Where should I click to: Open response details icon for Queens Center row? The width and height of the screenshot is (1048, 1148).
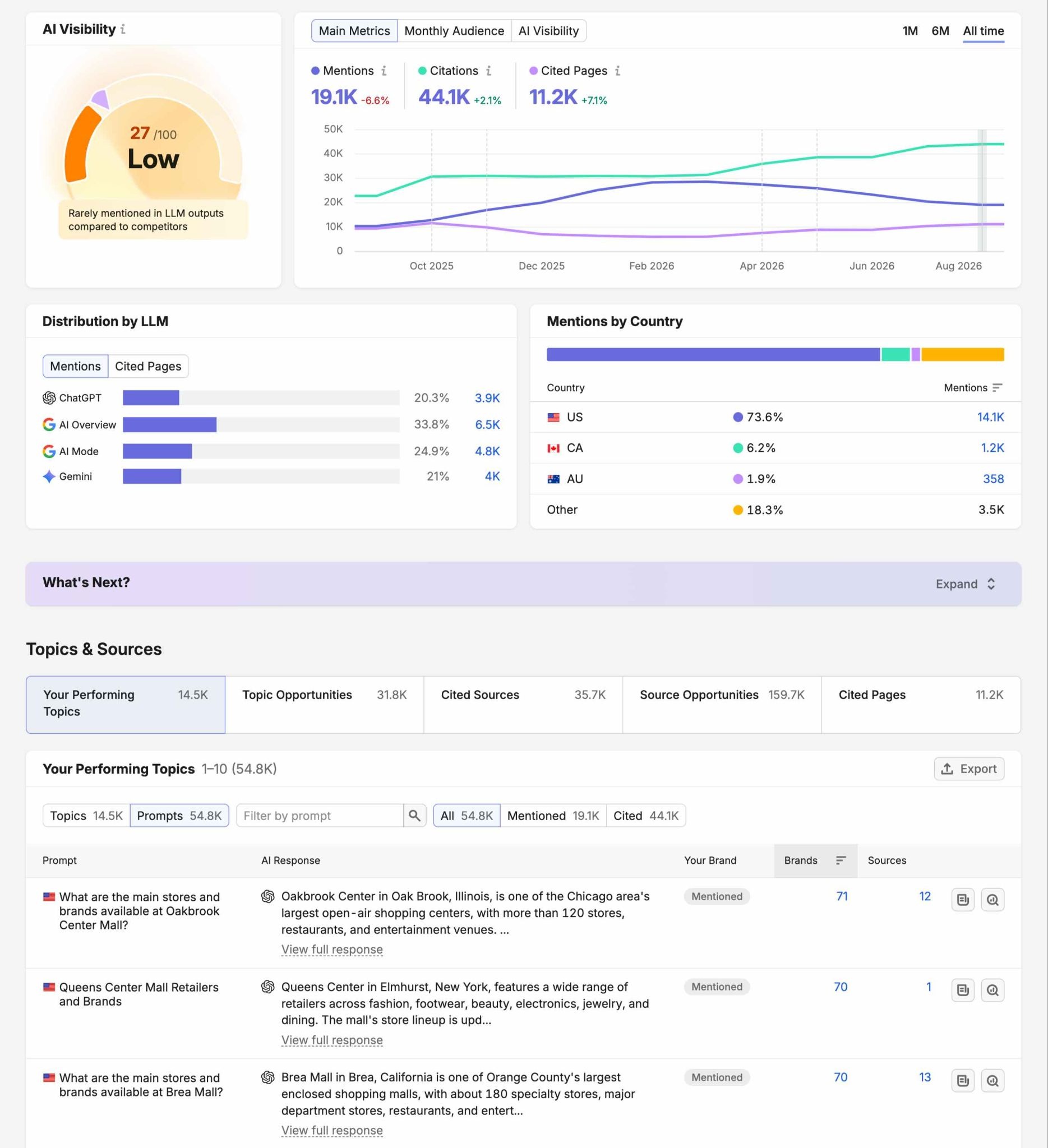963,990
